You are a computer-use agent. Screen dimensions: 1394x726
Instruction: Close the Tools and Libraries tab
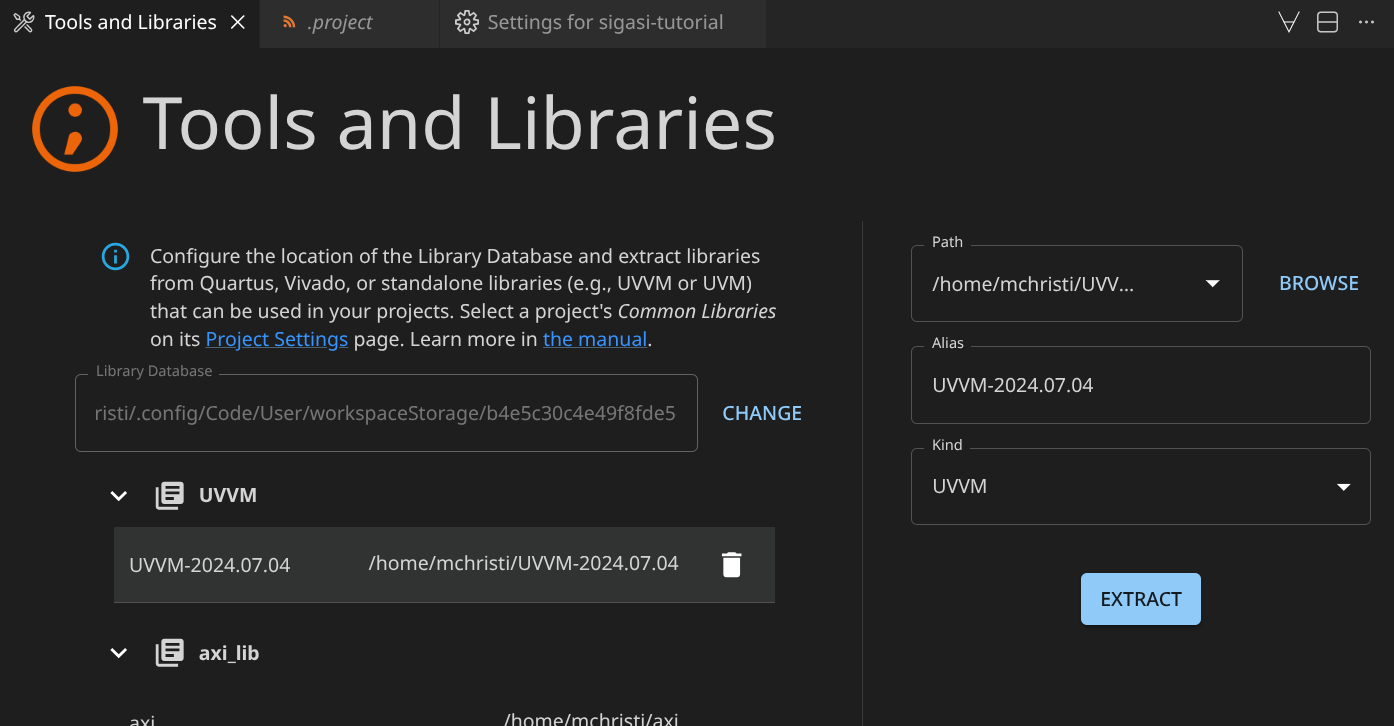click(x=238, y=22)
